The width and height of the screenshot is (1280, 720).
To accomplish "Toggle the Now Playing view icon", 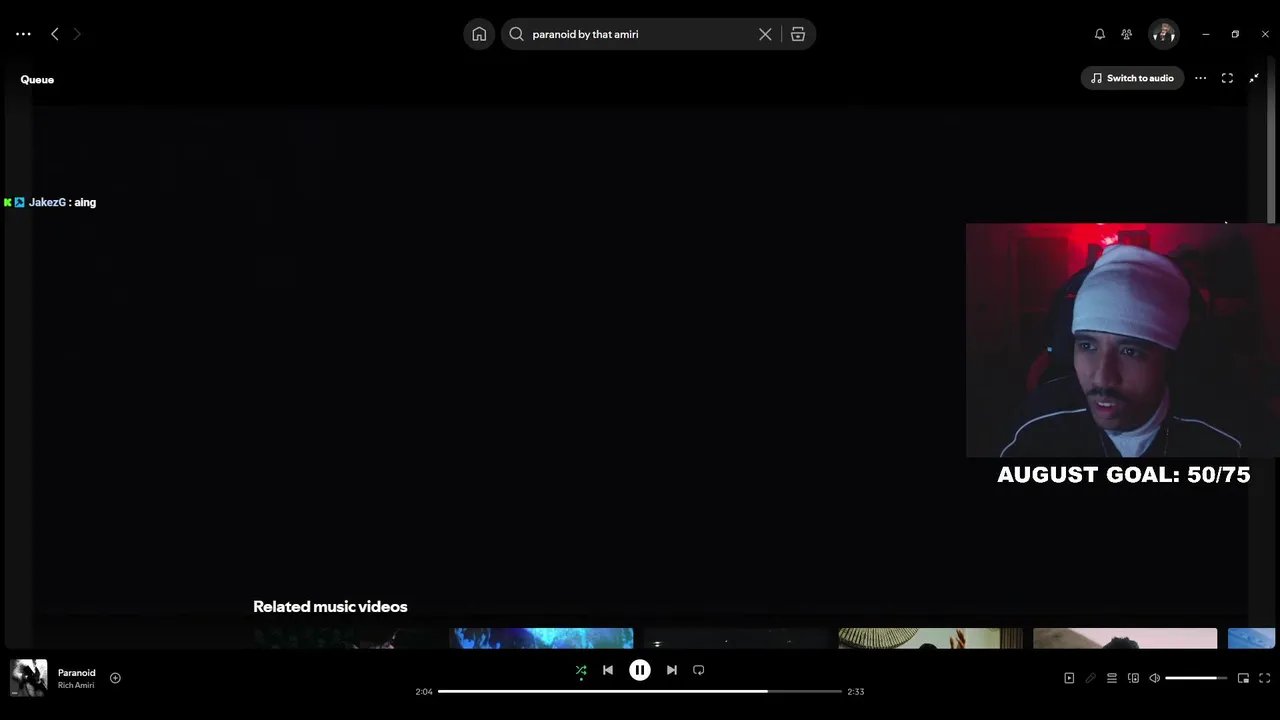I will click(x=1069, y=678).
